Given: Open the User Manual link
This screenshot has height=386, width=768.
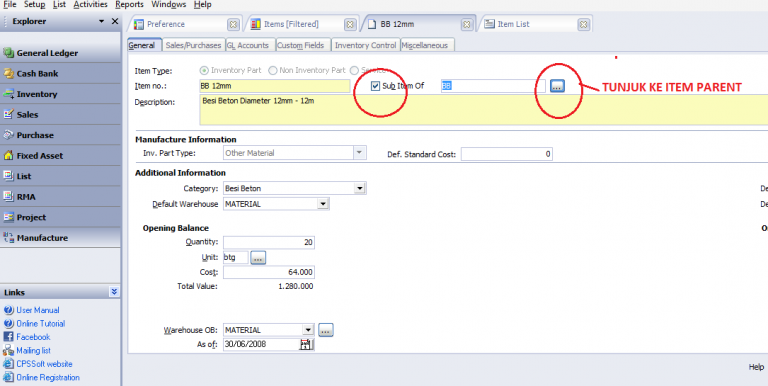Looking at the screenshot, I should coord(38,310).
